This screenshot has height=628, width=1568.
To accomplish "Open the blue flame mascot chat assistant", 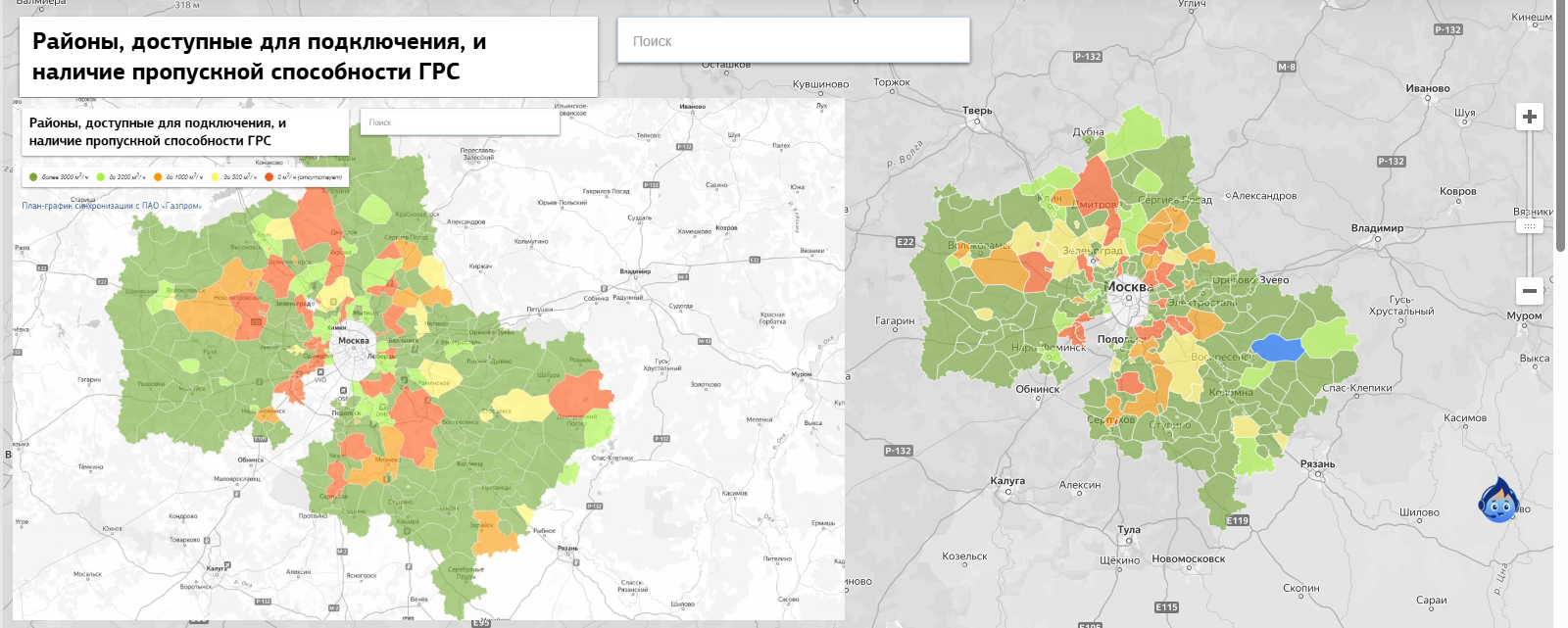I will 1497,501.
